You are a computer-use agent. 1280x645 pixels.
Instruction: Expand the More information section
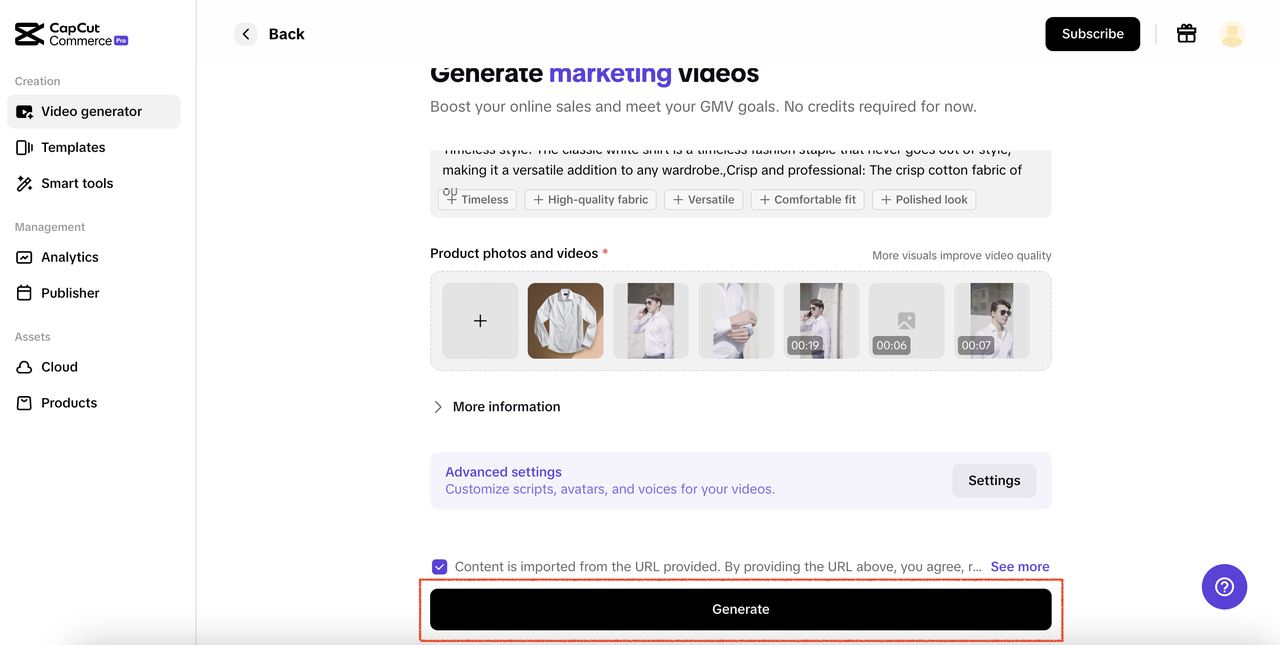[x=496, y=407]
